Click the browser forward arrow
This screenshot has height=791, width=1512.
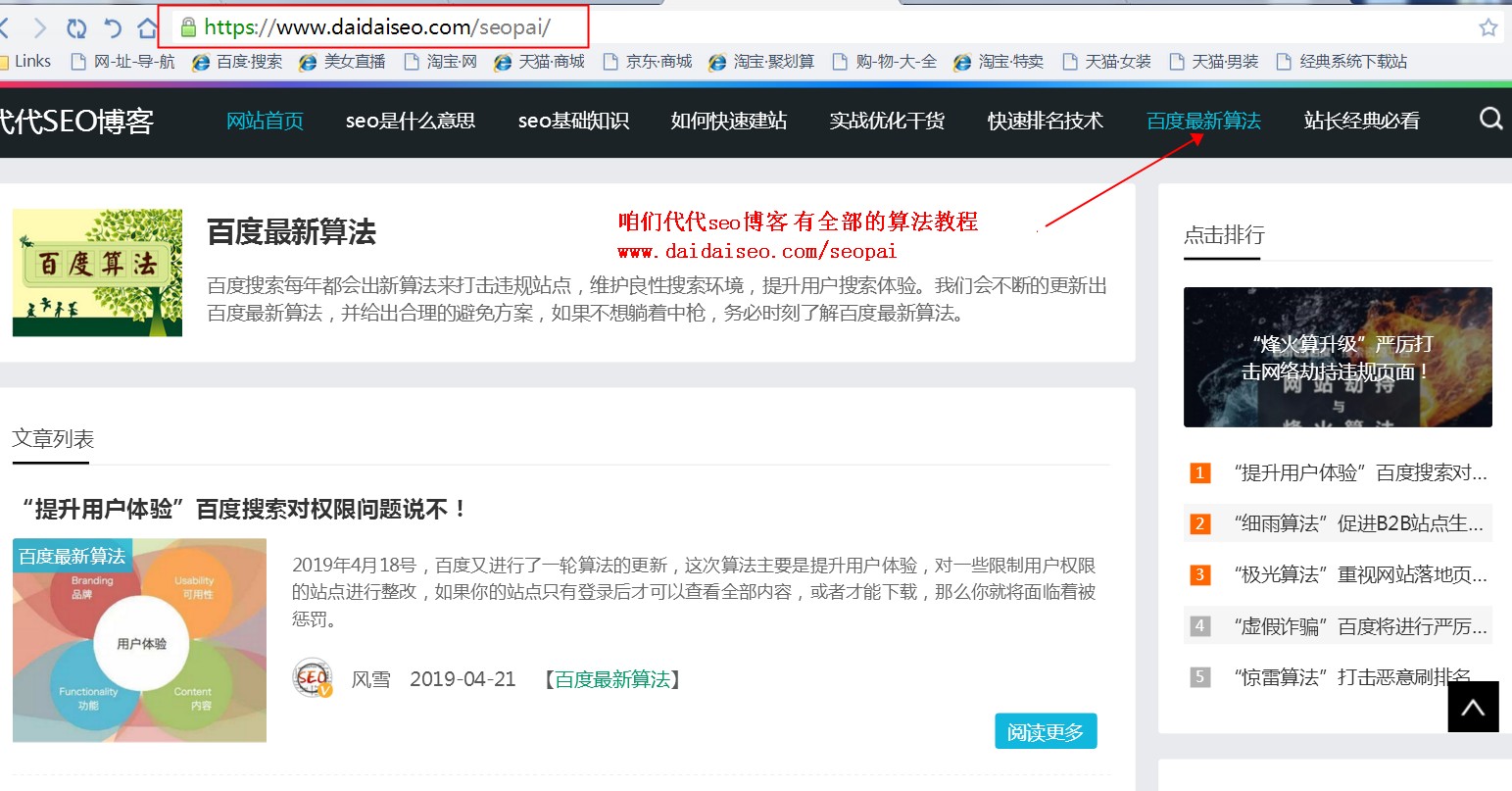[x=40, y=28]
